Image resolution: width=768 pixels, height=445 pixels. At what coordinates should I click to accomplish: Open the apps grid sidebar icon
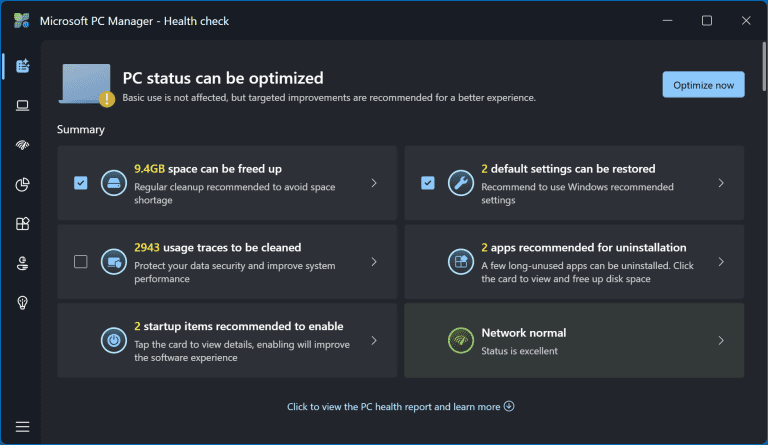(22, 224)
